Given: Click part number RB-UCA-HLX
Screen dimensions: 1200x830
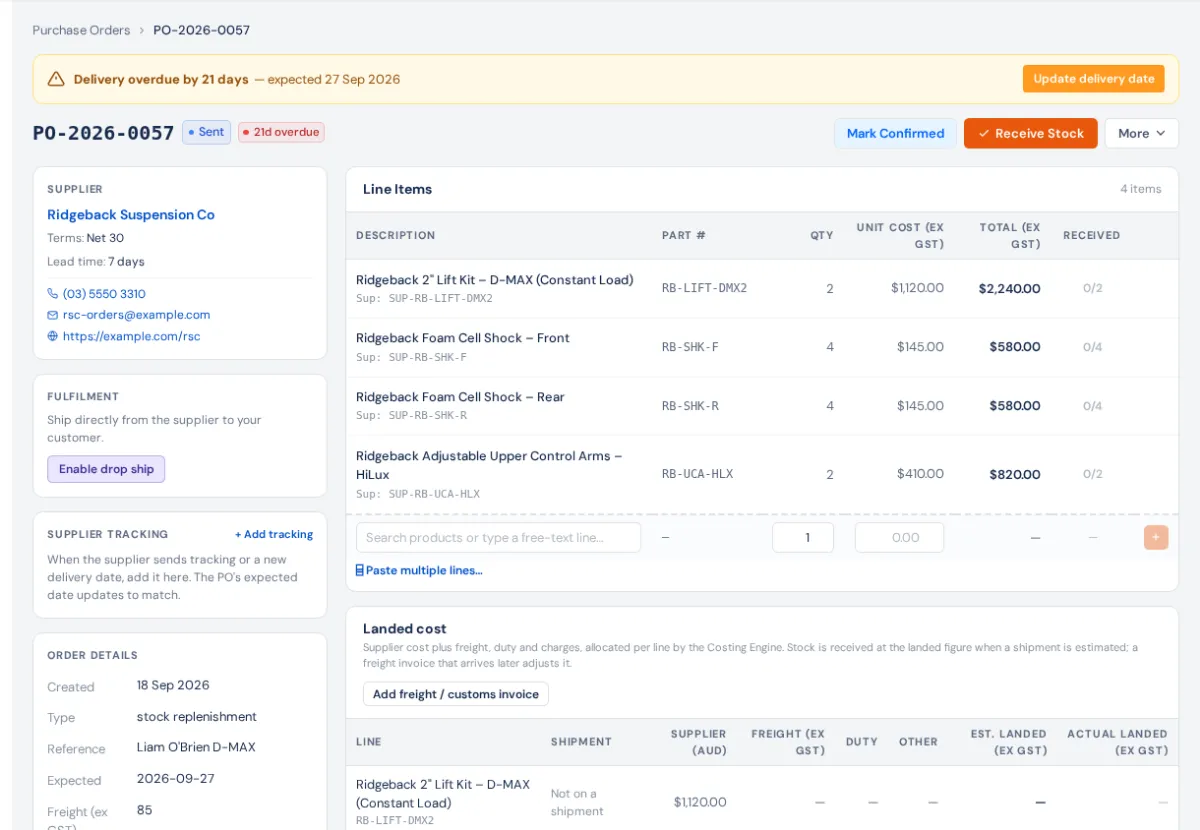Looking at the screenshot, I should [697, 474].
